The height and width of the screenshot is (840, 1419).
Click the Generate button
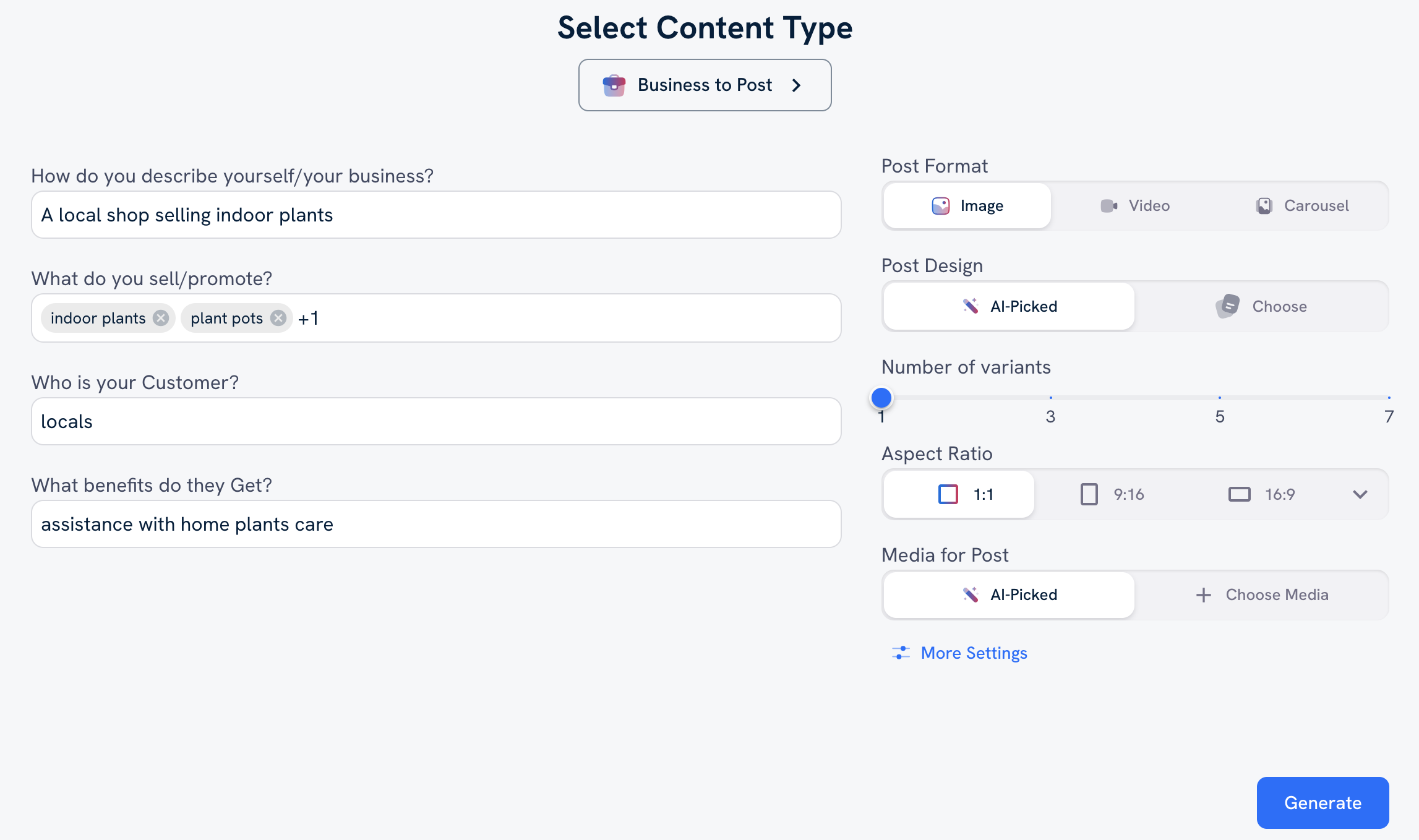coord(1323,802)
